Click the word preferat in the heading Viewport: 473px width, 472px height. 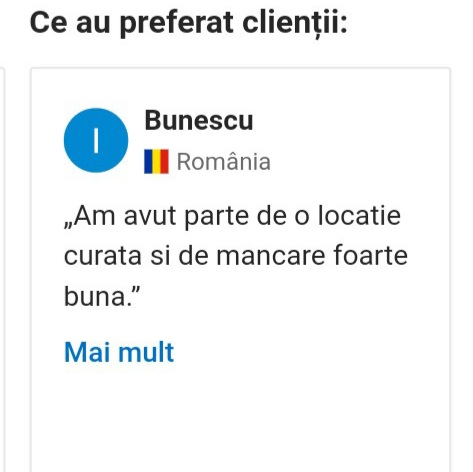[x=176, y=25]
